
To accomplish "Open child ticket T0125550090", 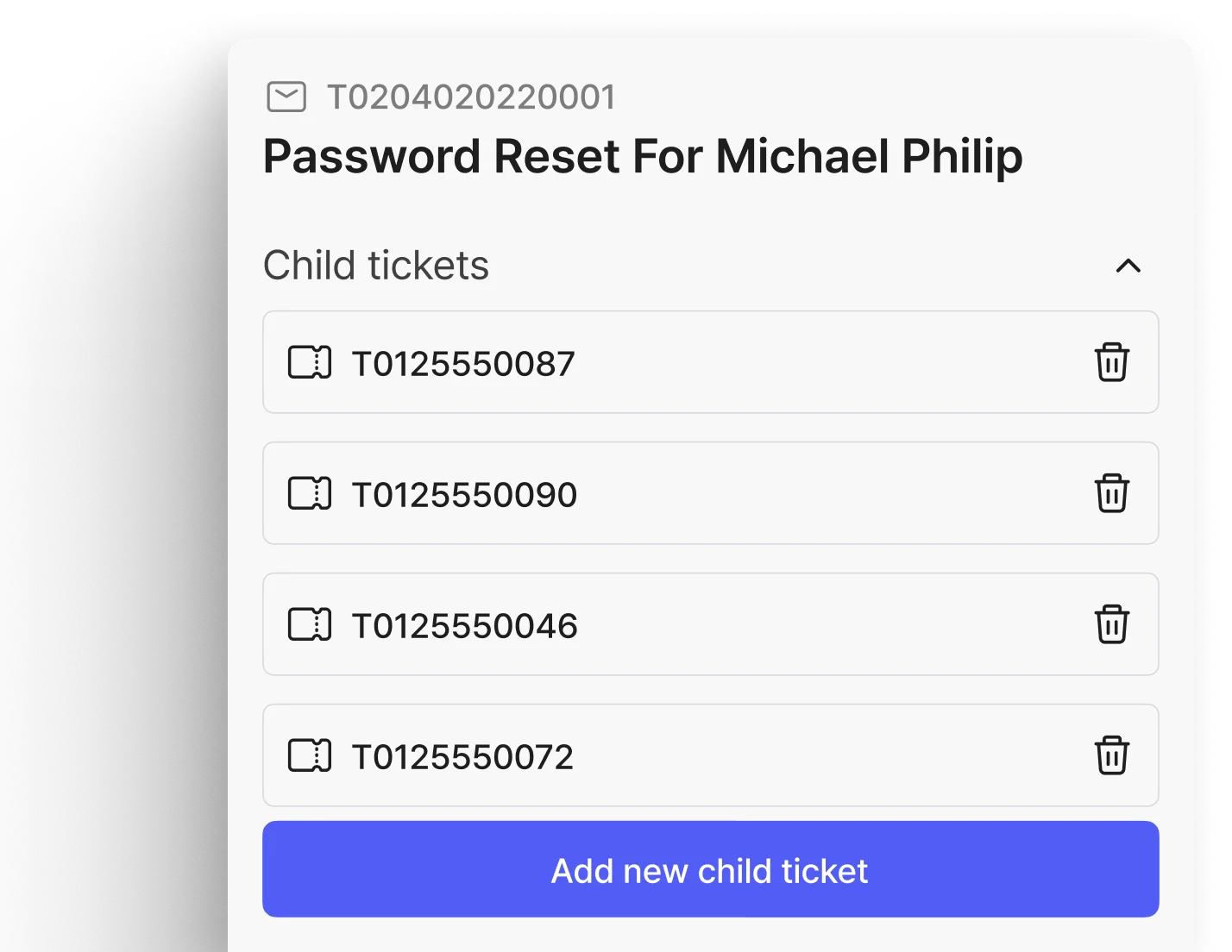I will 464,495.
